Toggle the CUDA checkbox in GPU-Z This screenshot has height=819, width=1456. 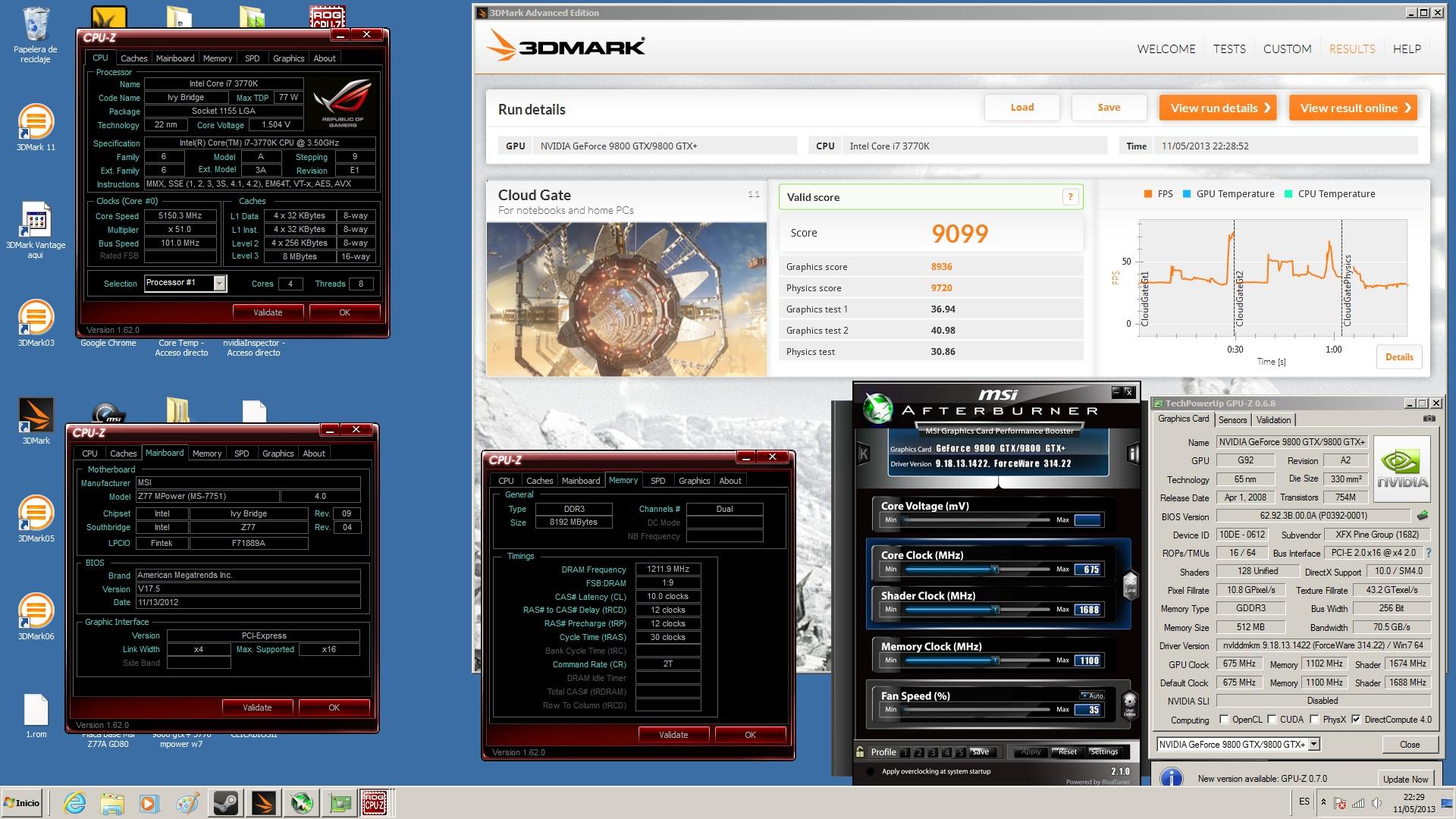(1272, 719)
